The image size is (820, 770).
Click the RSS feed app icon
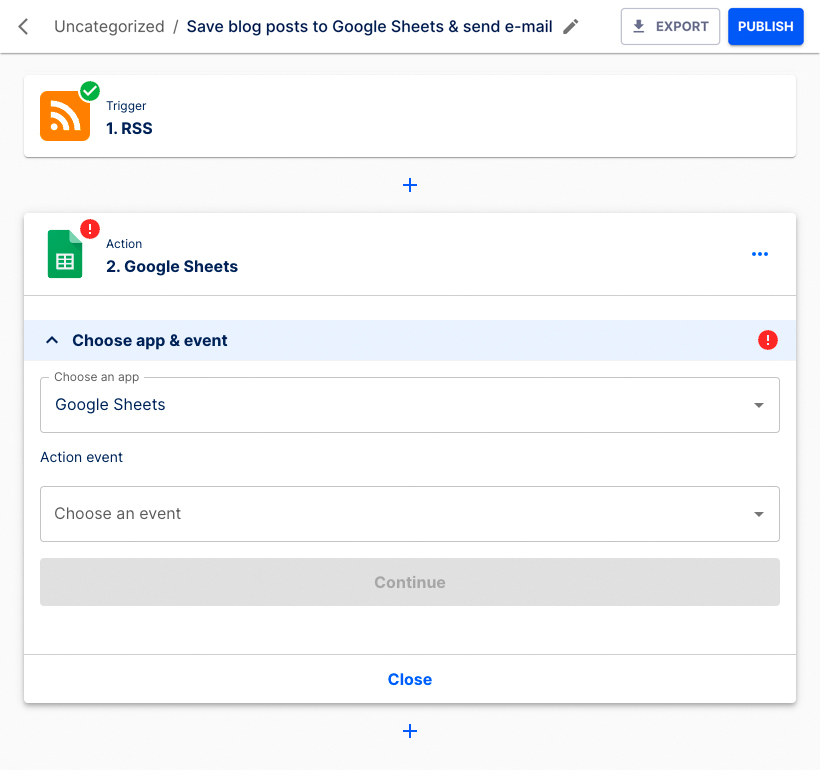pos(65,116)
